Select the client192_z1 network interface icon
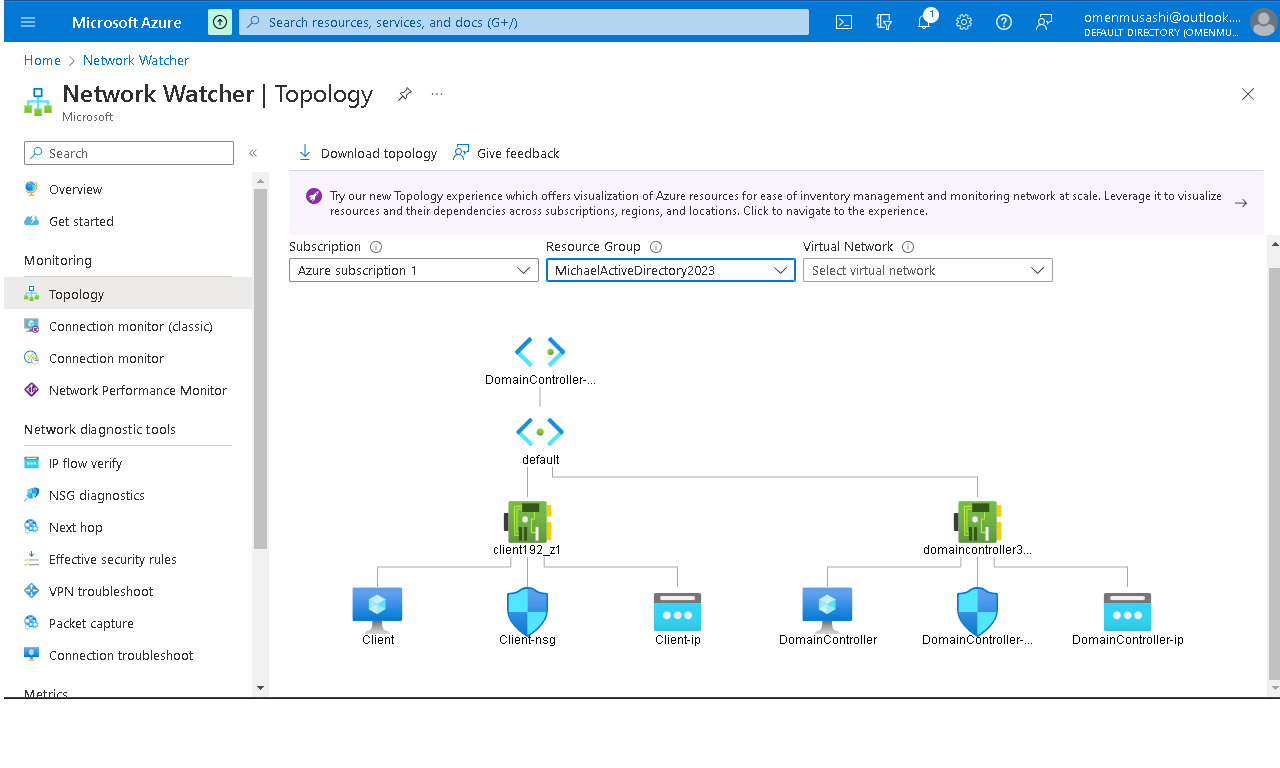The image size is (1280, 768). coord(527,520)
